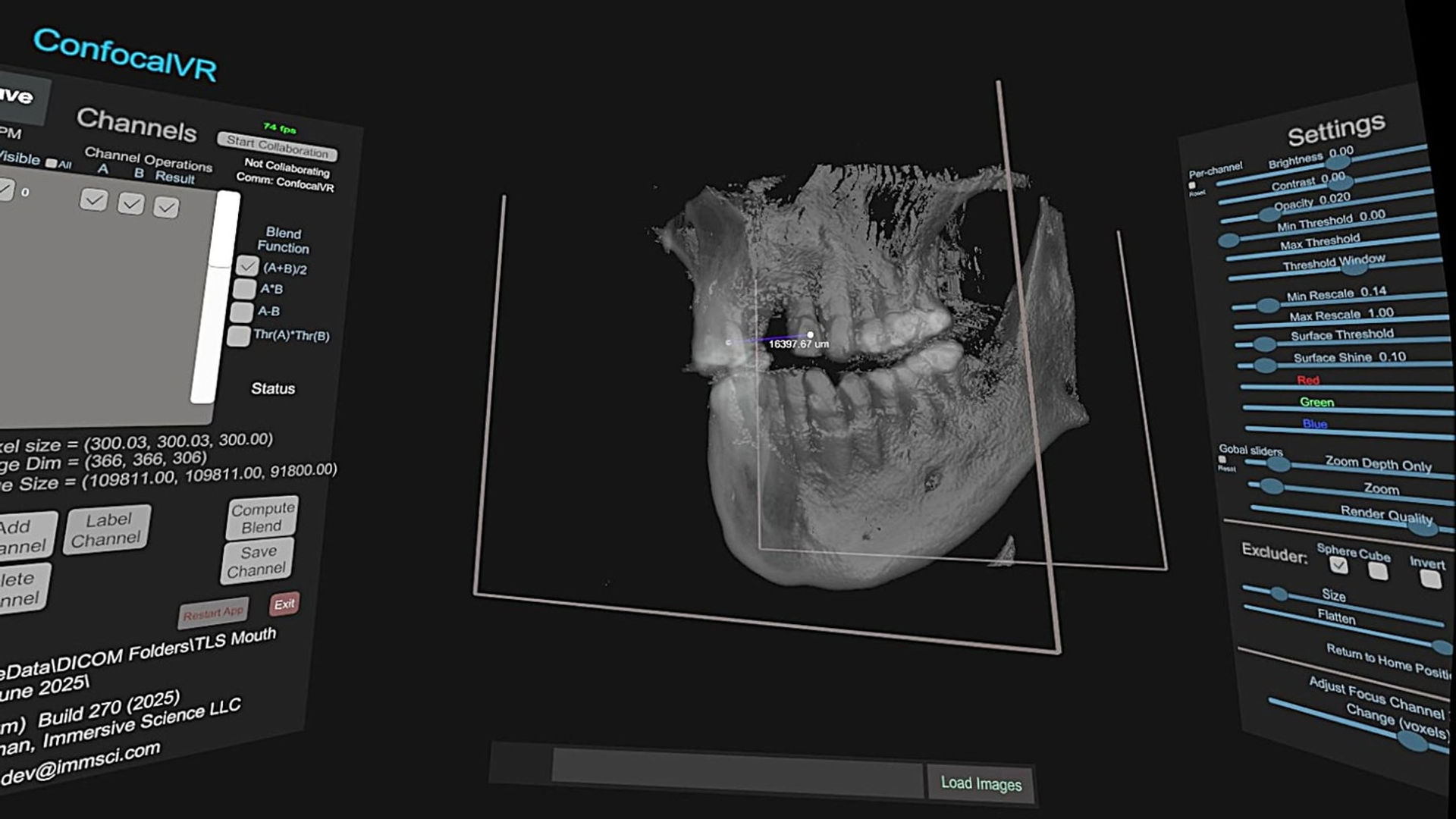
Task: Click the Label Channel button
Action: point(107,529)
